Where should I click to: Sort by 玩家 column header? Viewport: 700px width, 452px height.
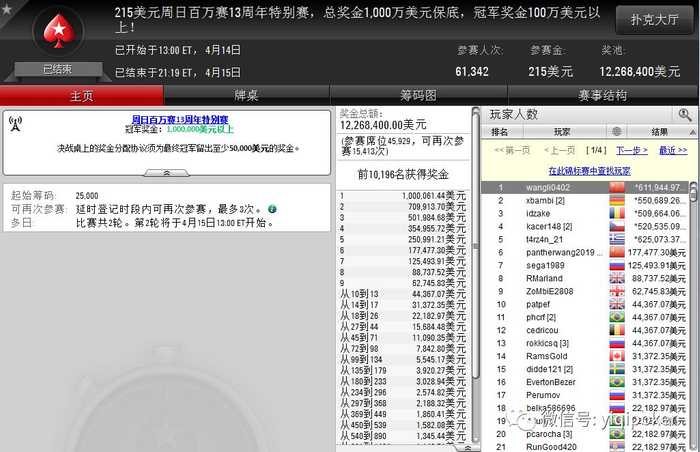click(562, 132)
